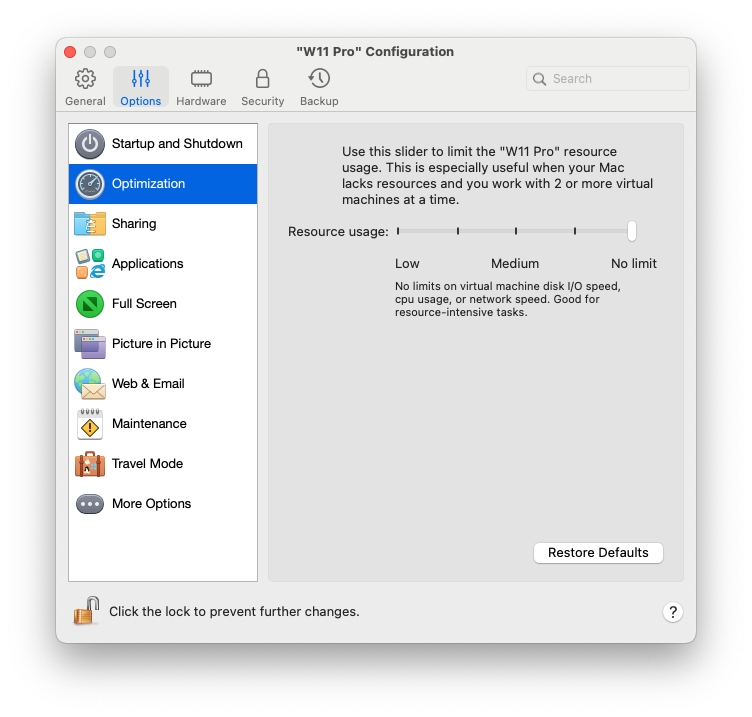This screenshot has width=752, height=717.
Task: Click the help question mark button
Action: pos(673,612)
